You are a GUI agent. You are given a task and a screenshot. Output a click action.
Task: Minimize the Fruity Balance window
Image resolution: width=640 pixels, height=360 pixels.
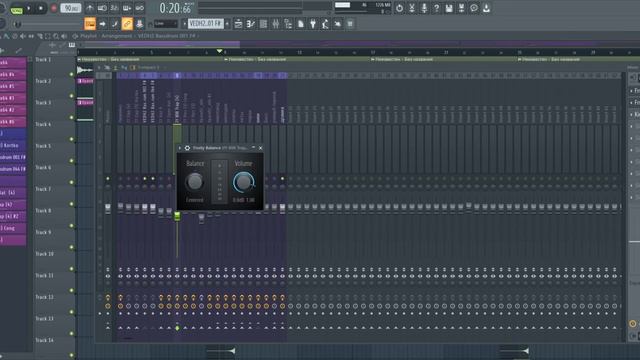coord(253,148)
